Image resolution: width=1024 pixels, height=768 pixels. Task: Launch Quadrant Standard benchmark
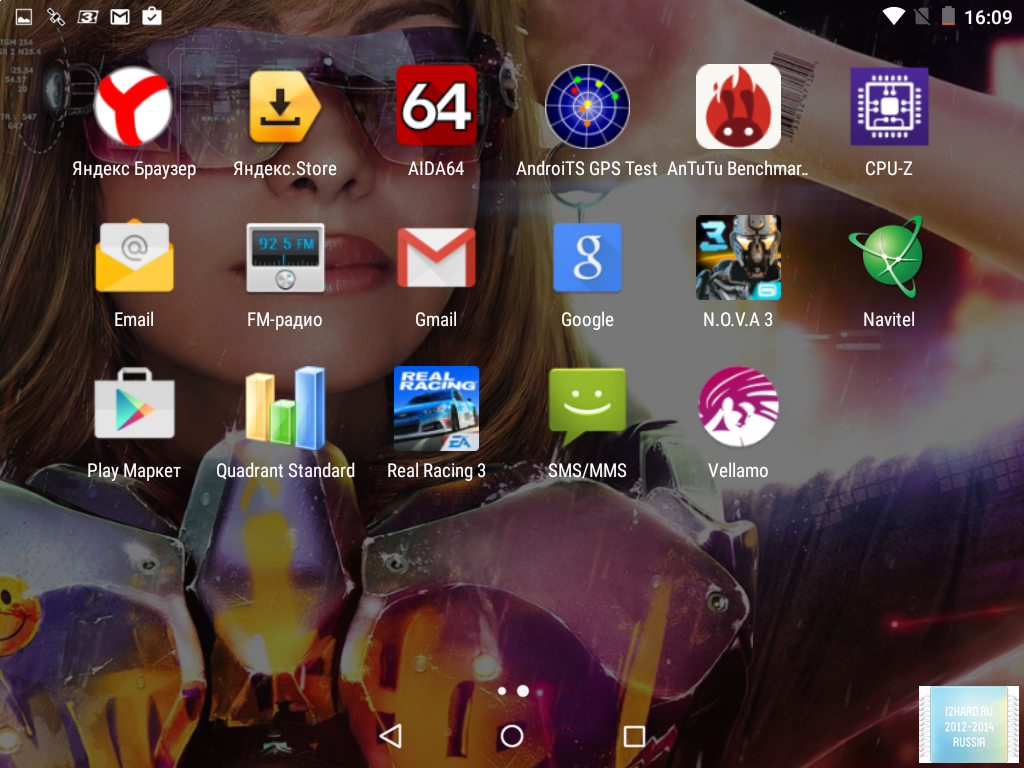pos(285,408)
